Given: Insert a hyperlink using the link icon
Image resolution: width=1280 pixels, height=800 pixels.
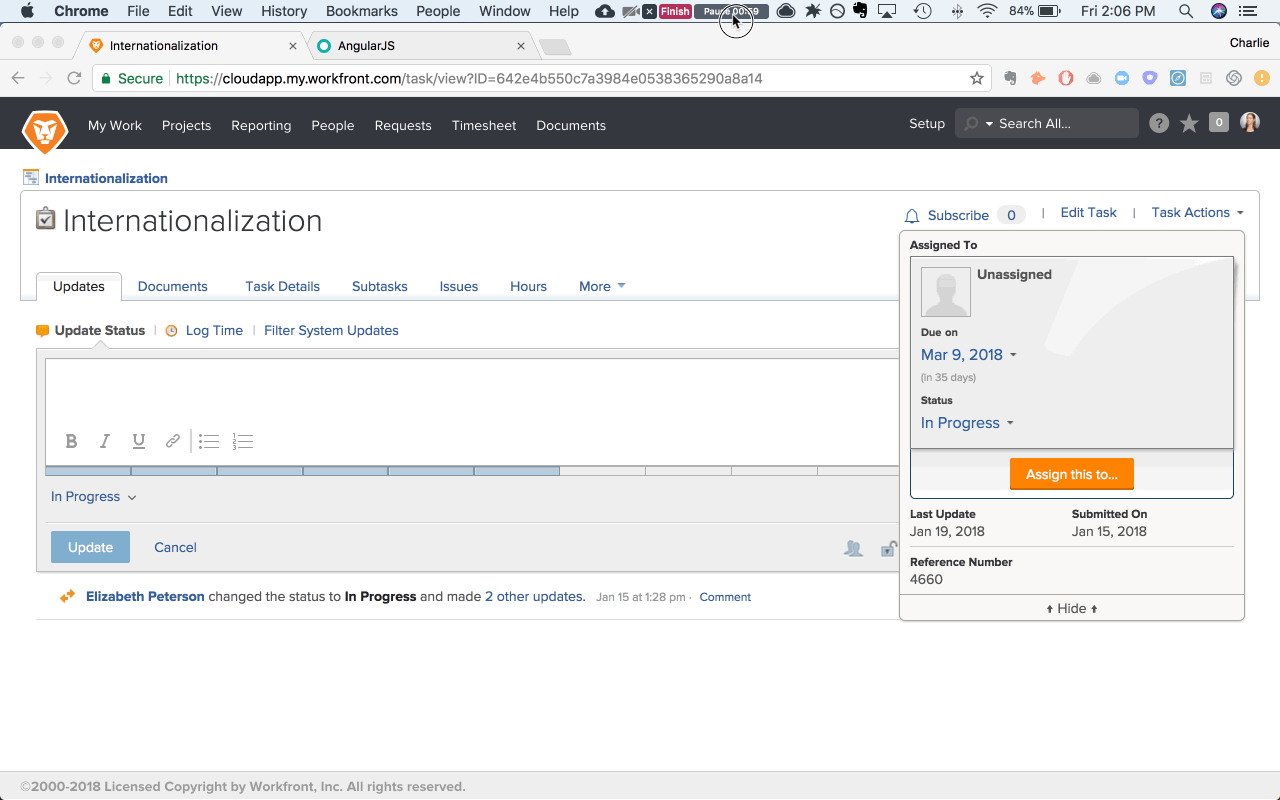Looking at the screenshot, I should (173, 441).
